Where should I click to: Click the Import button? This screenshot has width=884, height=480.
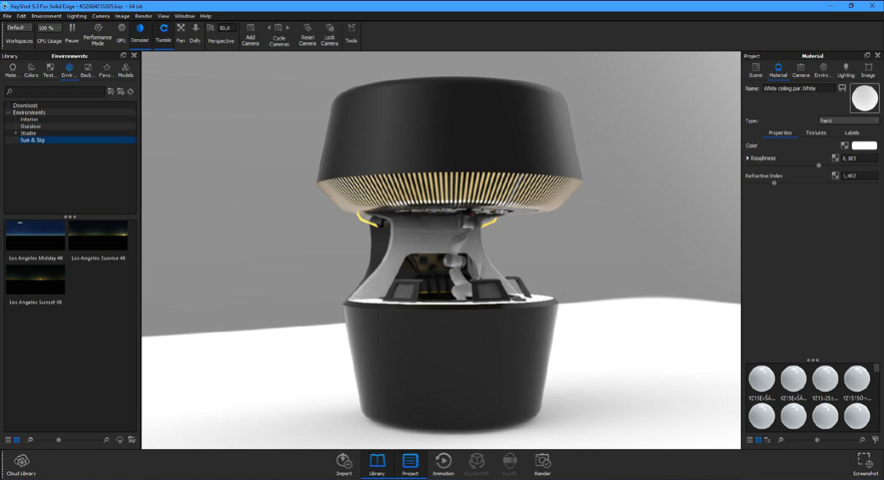point(344,465)
